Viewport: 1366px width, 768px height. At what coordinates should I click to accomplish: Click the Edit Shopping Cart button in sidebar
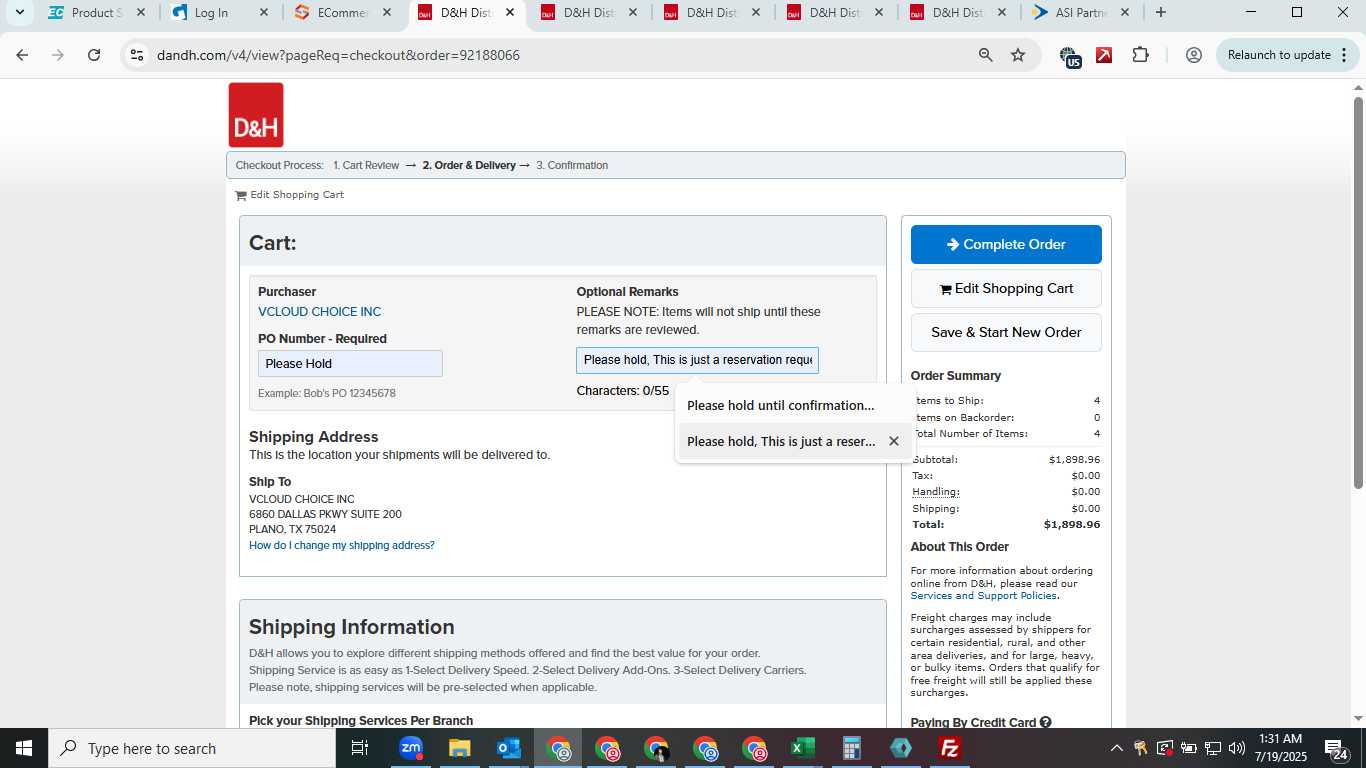[x=1006, y=288]
